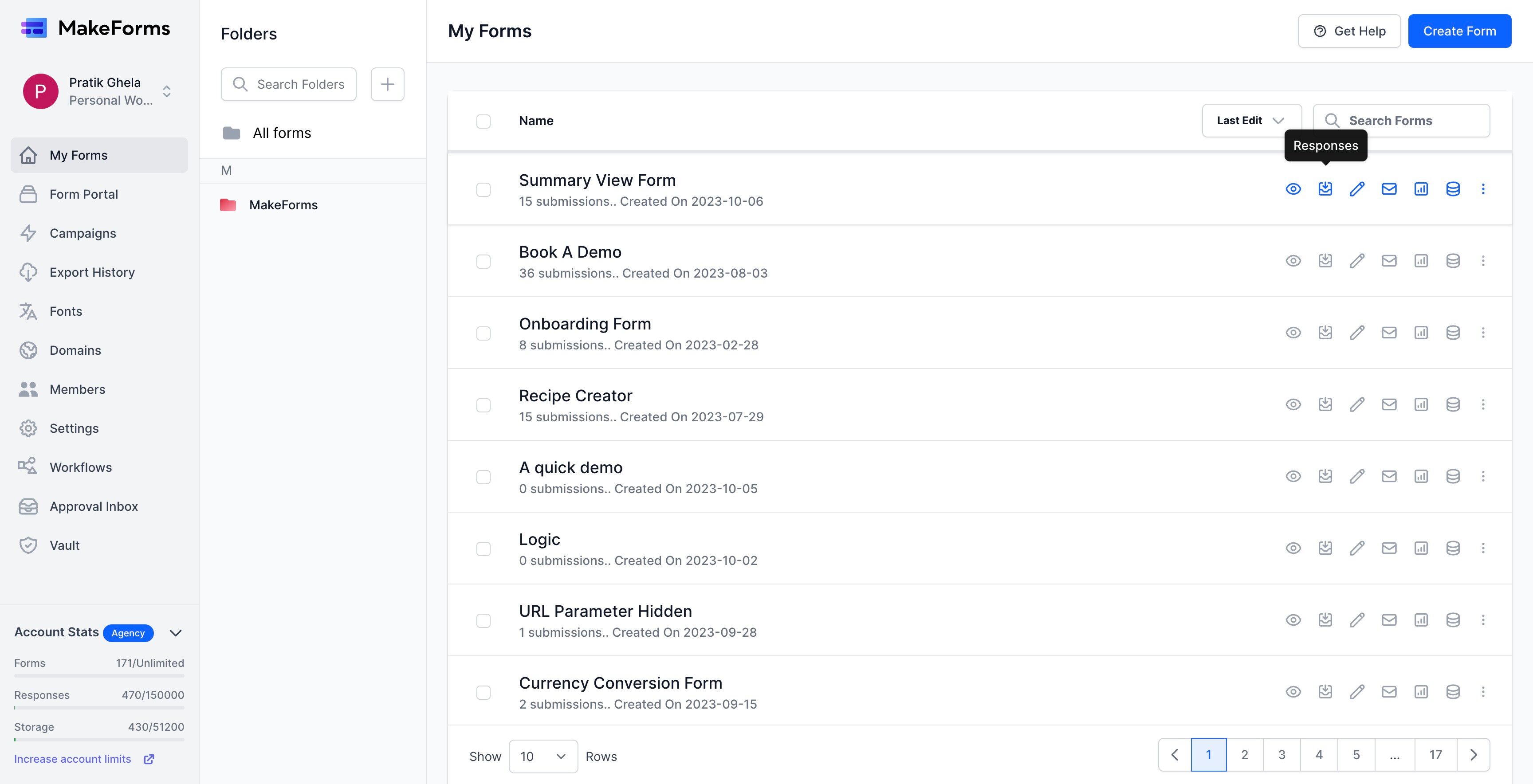Open Domains in sidebar
This screenshot has height=784, width=1533.
99,350
